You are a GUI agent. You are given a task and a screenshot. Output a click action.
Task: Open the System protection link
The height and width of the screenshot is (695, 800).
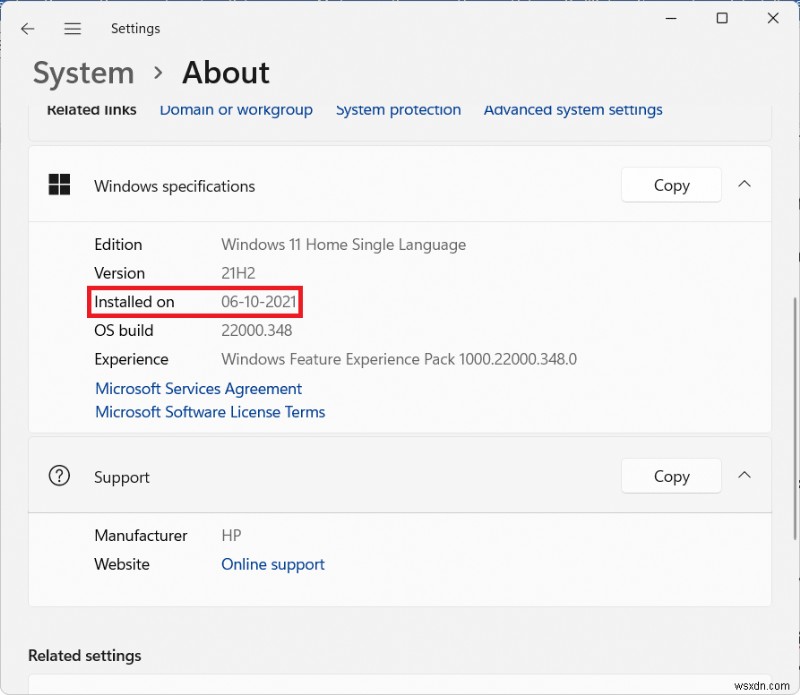pos(398,110)
